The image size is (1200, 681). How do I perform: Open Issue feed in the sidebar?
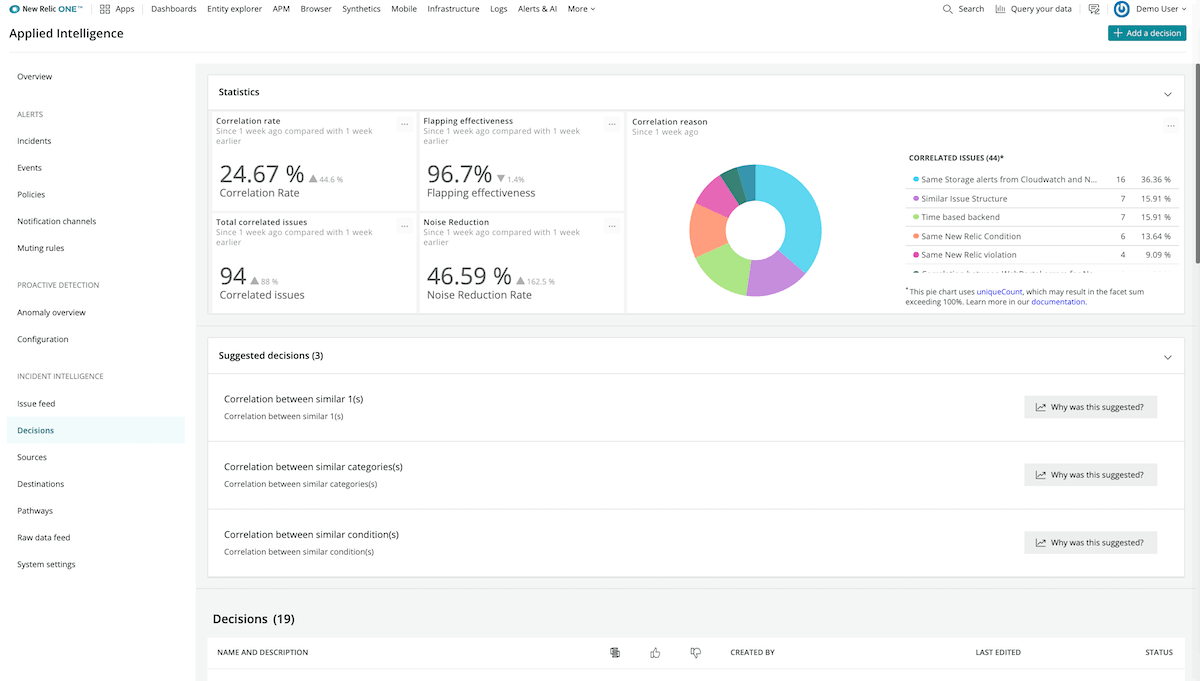pos(36,404)
